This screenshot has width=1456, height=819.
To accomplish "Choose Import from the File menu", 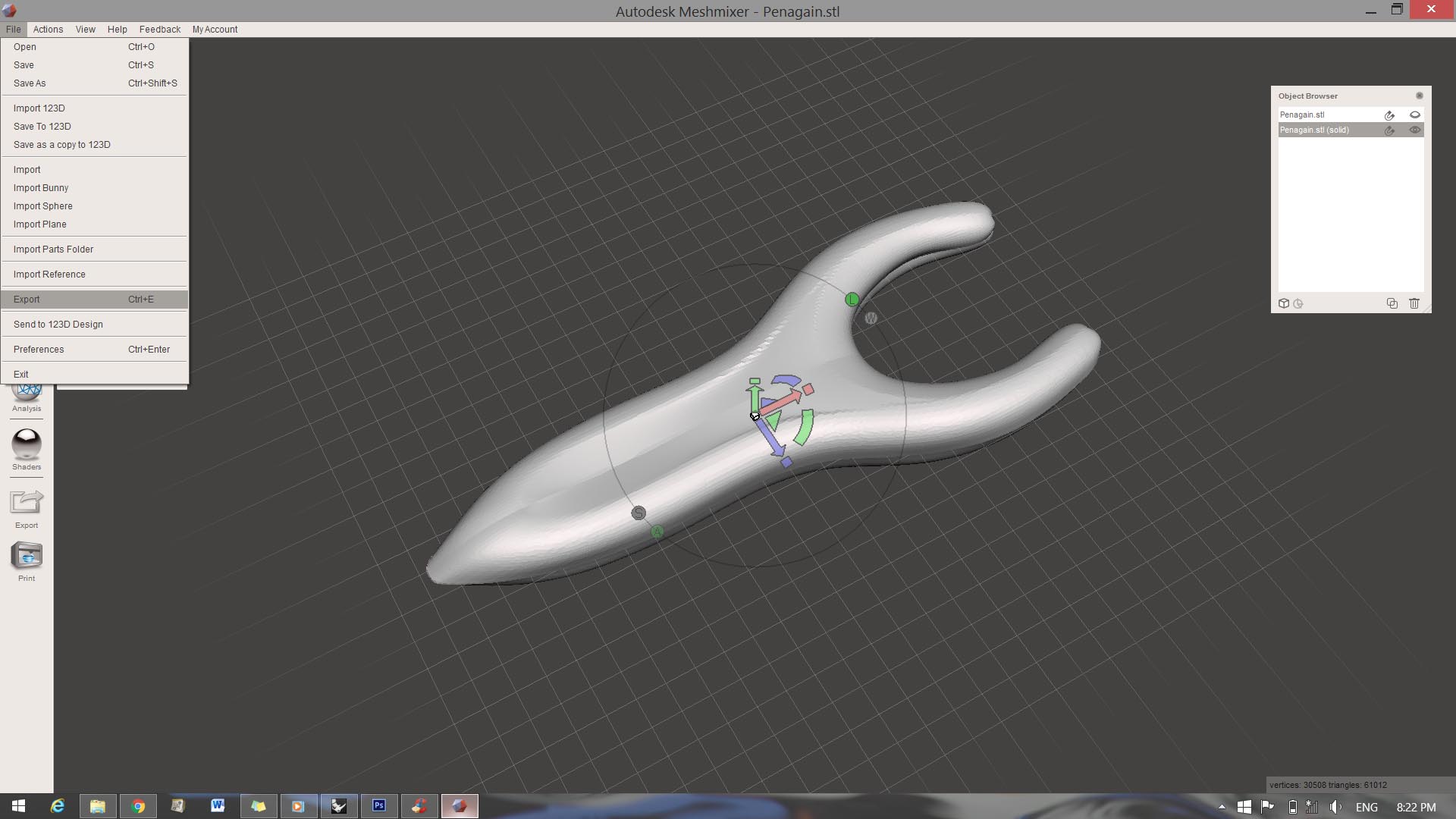I will pos(94,170).
